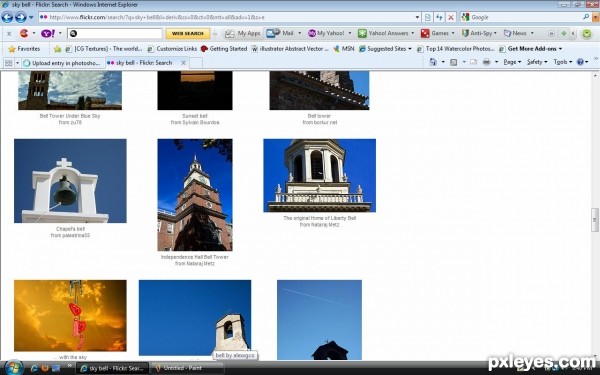Click the search magnifier icon
The image size is (600, 375).
(586, 17)
